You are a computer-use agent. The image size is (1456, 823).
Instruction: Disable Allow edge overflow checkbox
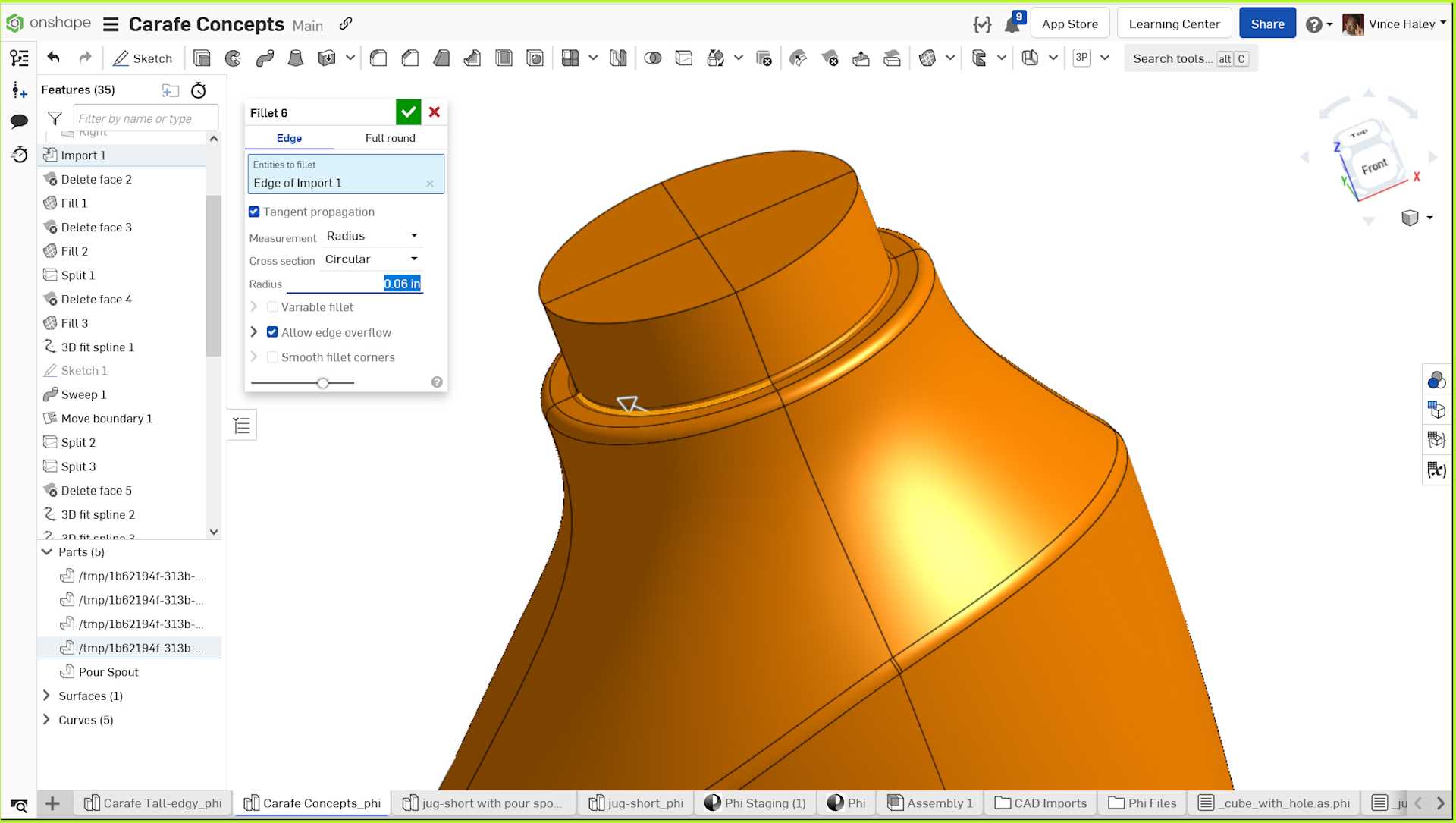(273, 332)
